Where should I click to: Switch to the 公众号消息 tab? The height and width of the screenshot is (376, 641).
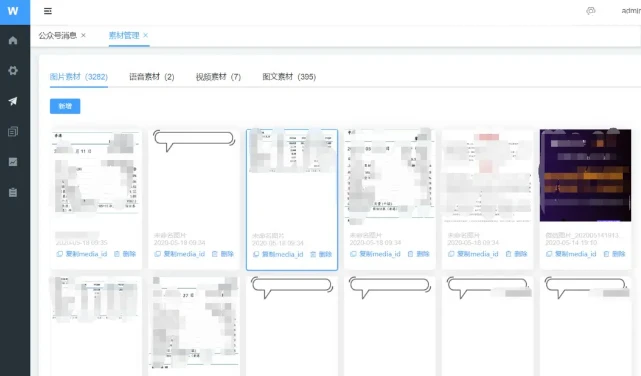click(58, 36)
